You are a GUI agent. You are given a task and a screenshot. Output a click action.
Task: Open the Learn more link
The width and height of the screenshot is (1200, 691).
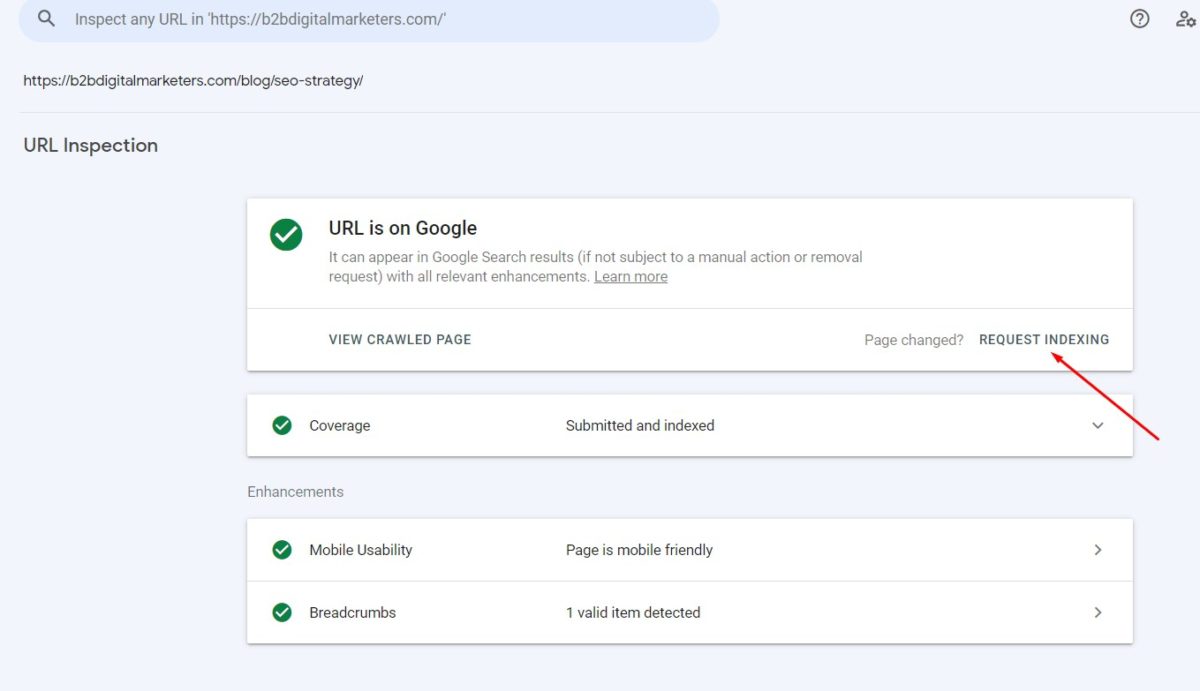point(630,276)
